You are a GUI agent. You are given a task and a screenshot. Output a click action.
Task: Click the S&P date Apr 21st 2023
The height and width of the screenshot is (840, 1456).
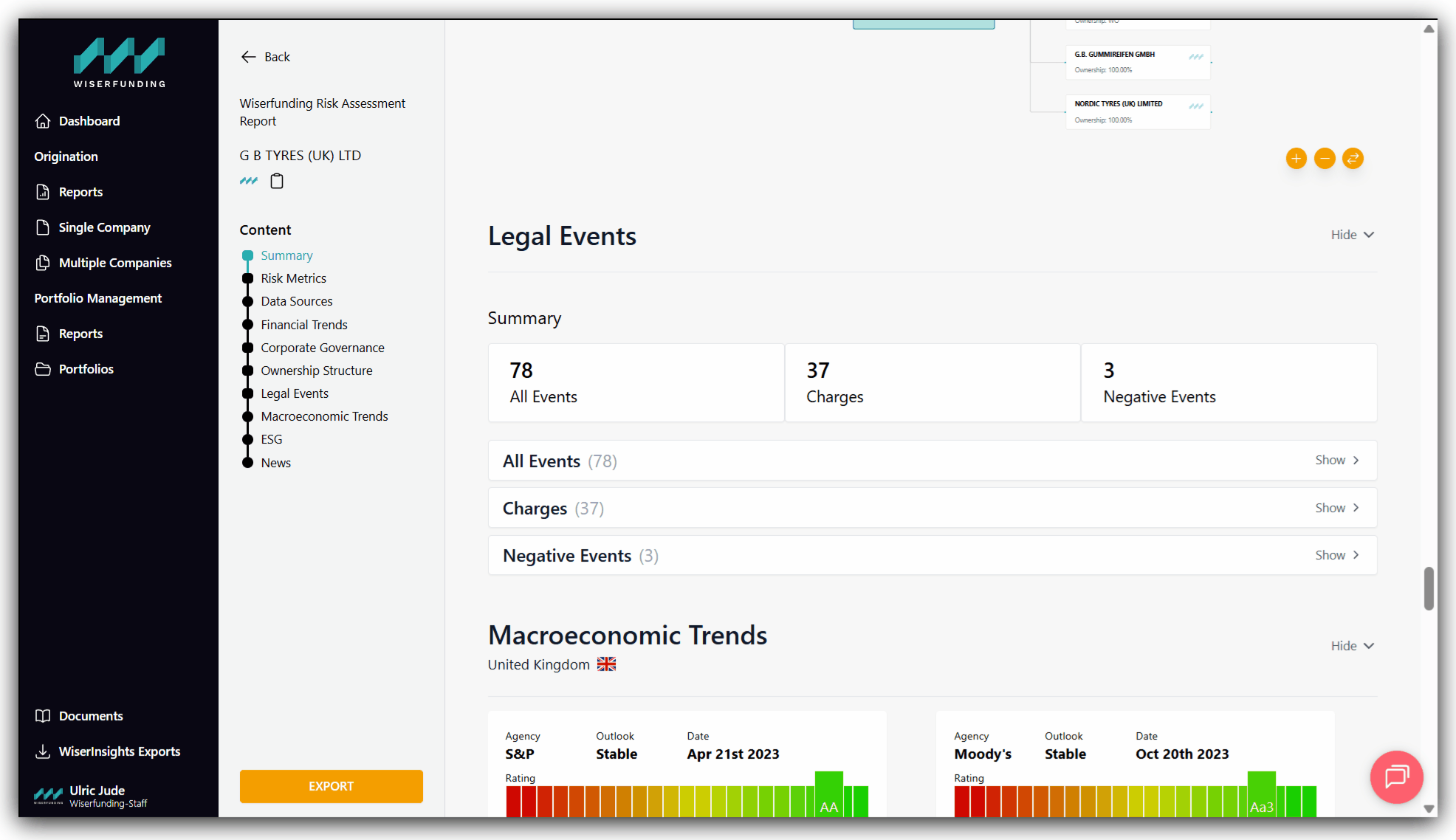pos(732,754)
